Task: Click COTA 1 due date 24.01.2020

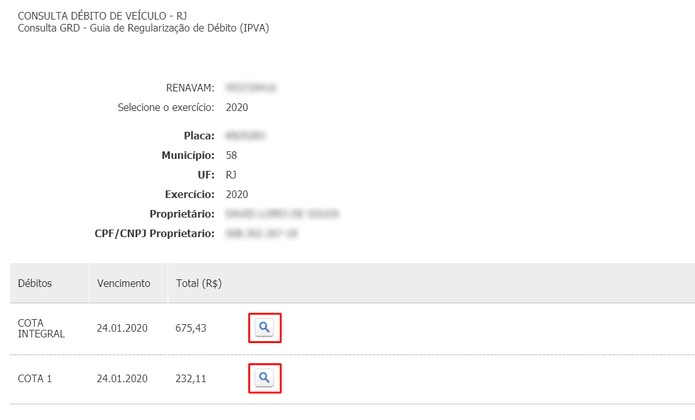Action: coord(122,379)
